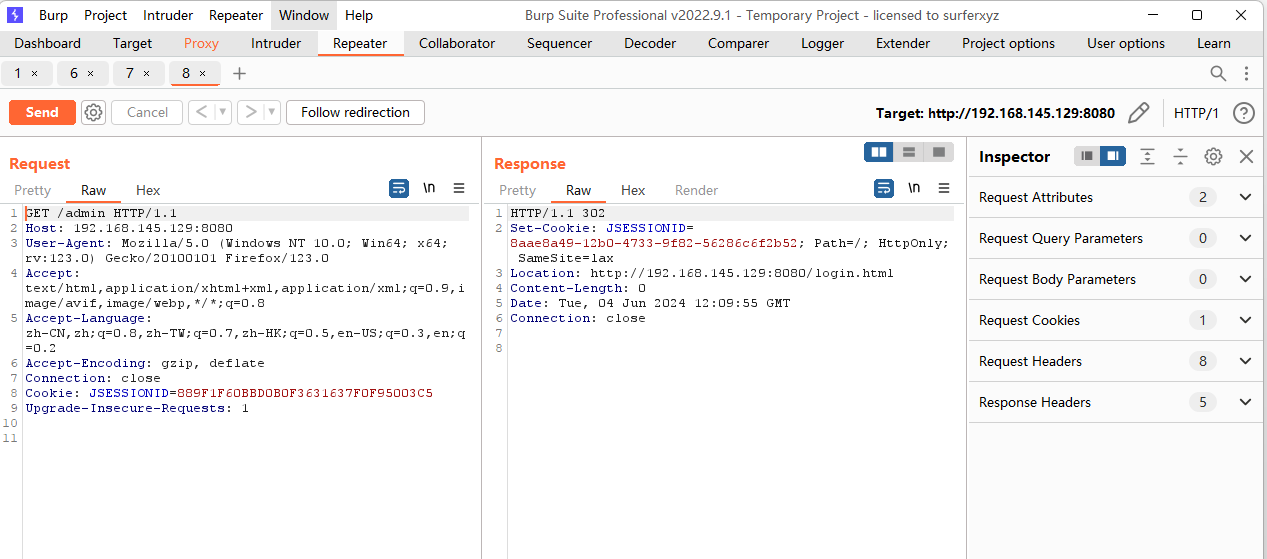Click the Cancel button
The height and width of the screenshot is (559, 1267).
[147, 112]
